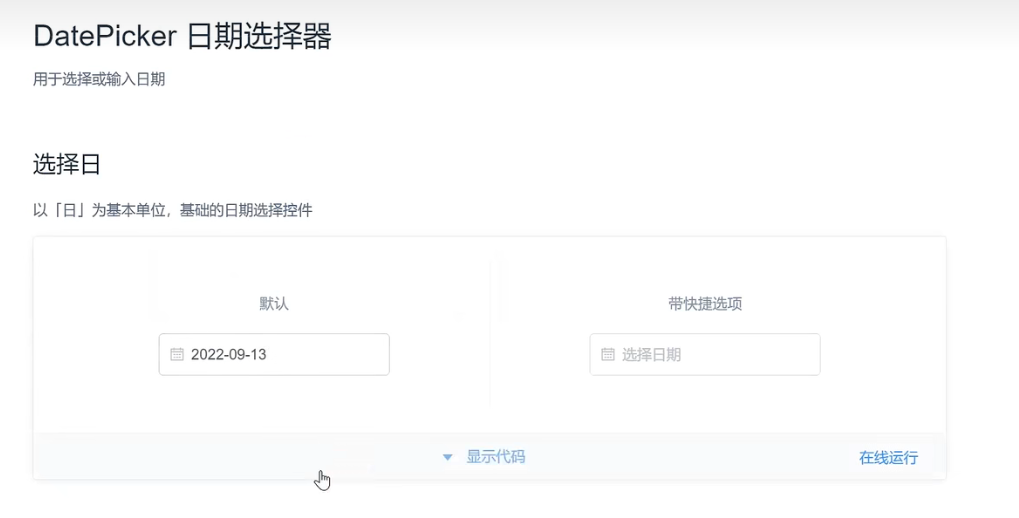The image size is (1019, 518).
Task: Click the 默认 label above first input
Action: coord(274,304)
